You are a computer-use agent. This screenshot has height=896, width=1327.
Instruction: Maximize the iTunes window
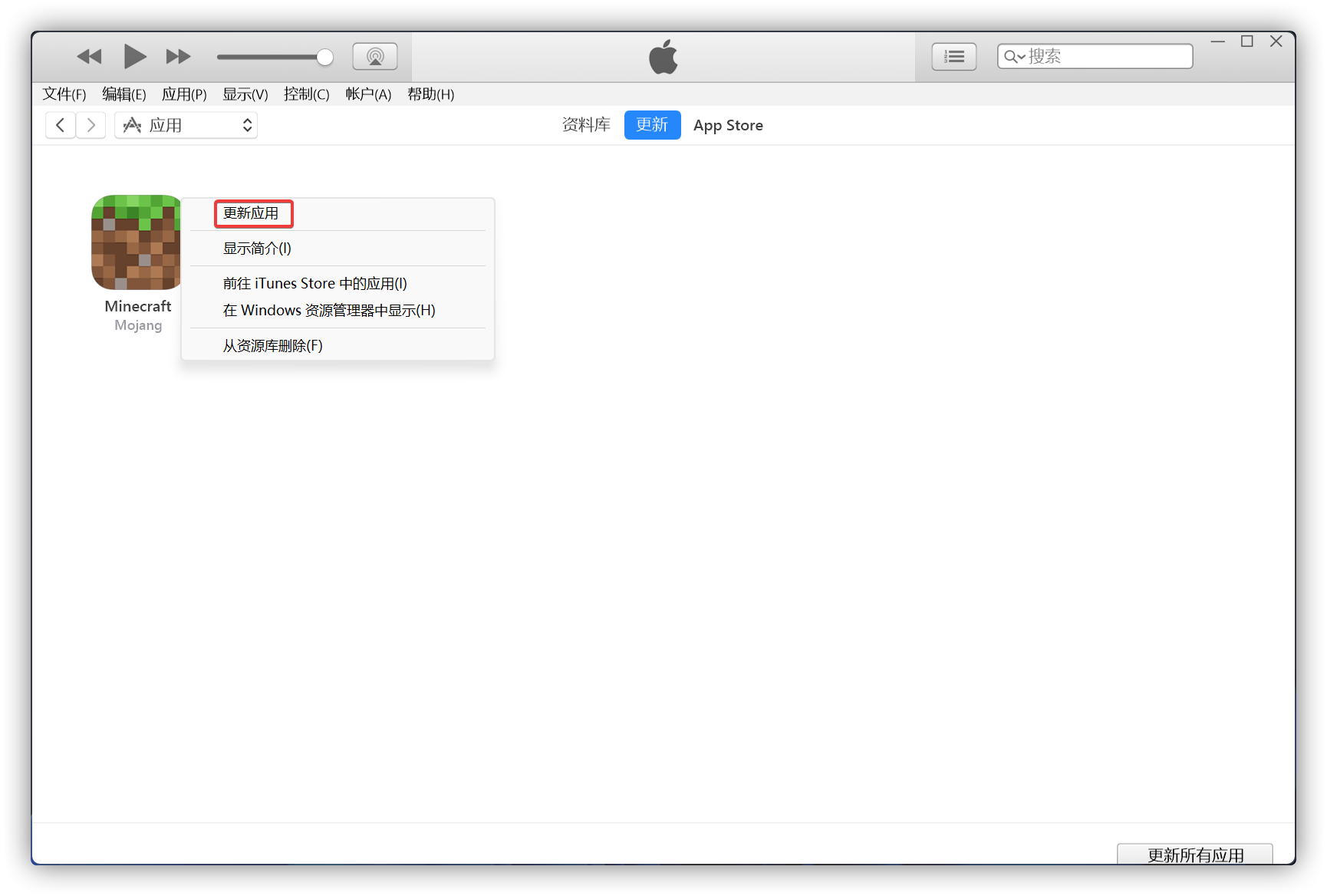pos(1247,41)
